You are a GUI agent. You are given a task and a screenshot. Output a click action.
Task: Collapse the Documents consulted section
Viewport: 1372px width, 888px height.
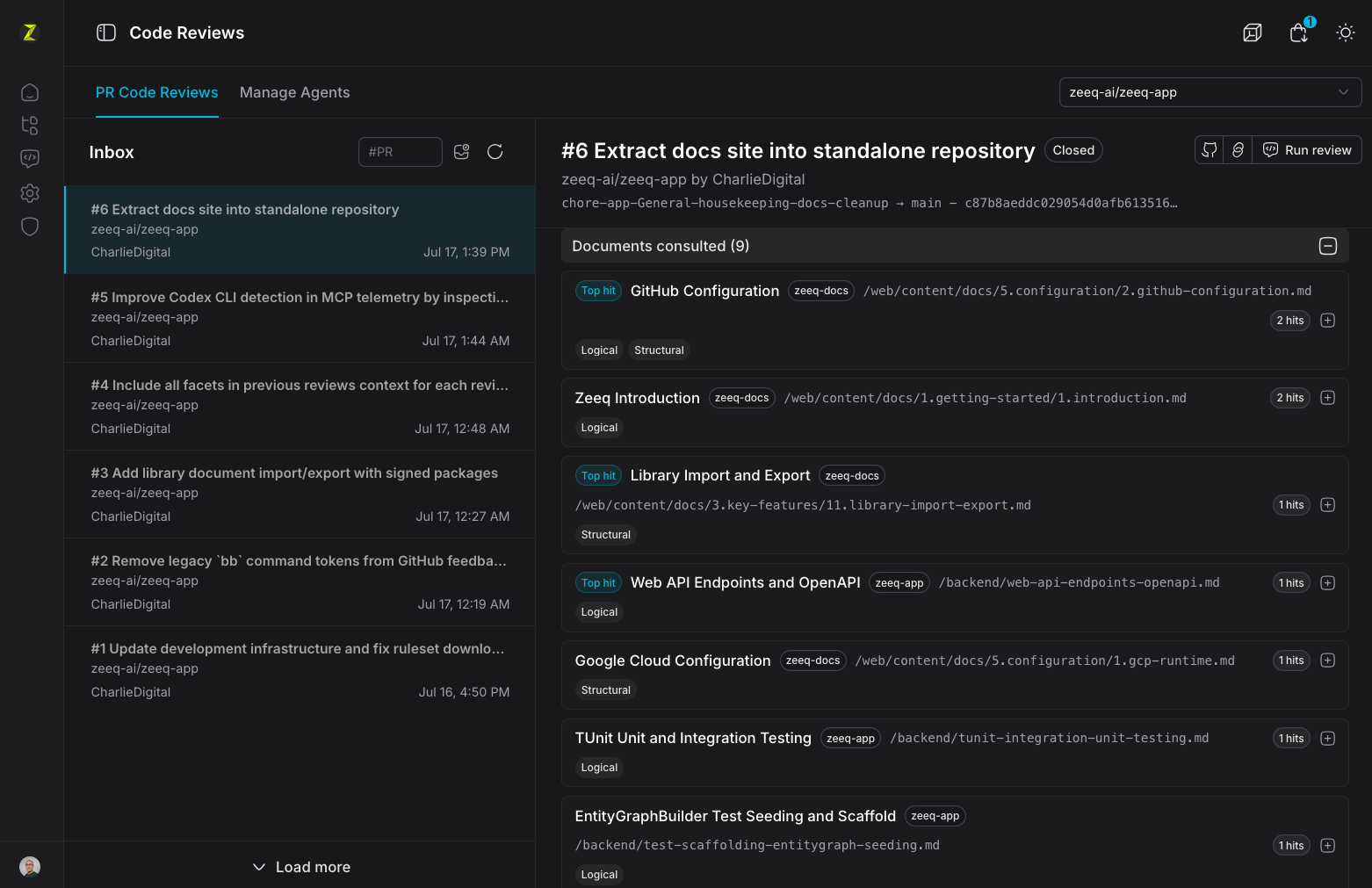(x=1328, y=246)
